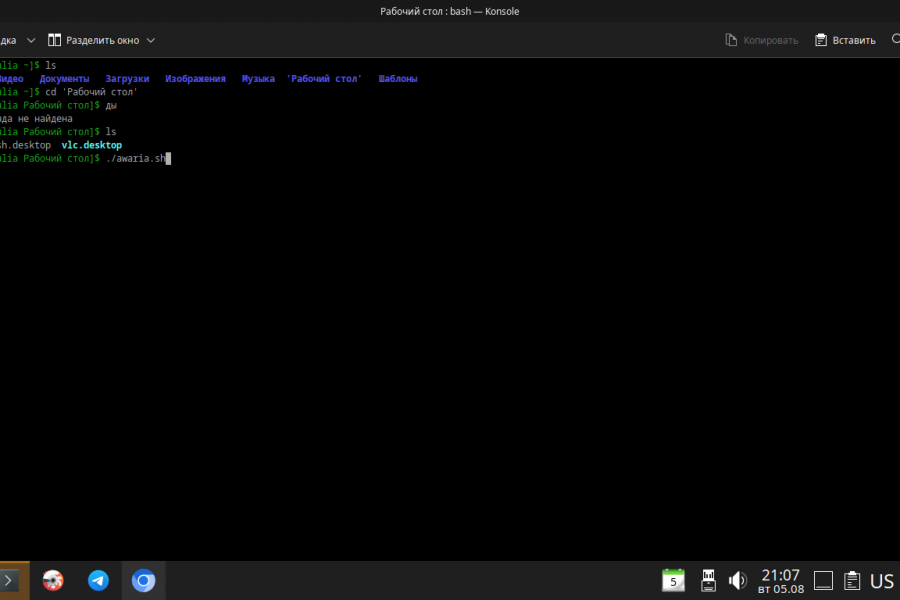Image resolution: width=900 pixels, height=600 pixels.
Task: Open the Chromium browser taskbar icon
Action: click(143, 580)
